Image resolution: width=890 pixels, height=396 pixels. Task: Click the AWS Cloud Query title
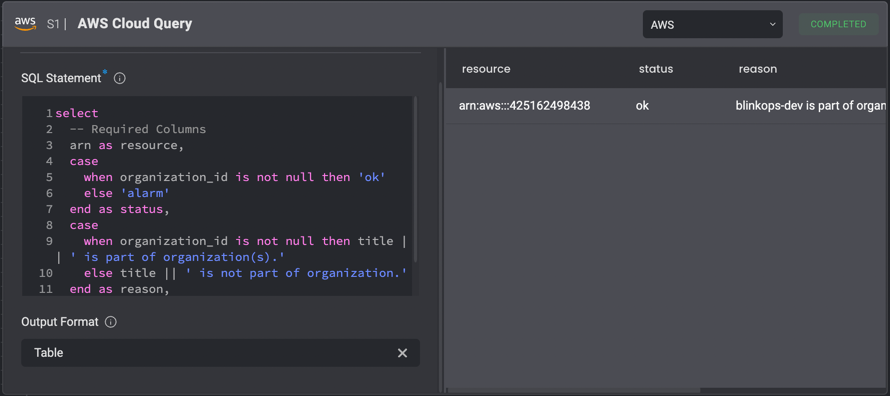click(x=135, y=24)
